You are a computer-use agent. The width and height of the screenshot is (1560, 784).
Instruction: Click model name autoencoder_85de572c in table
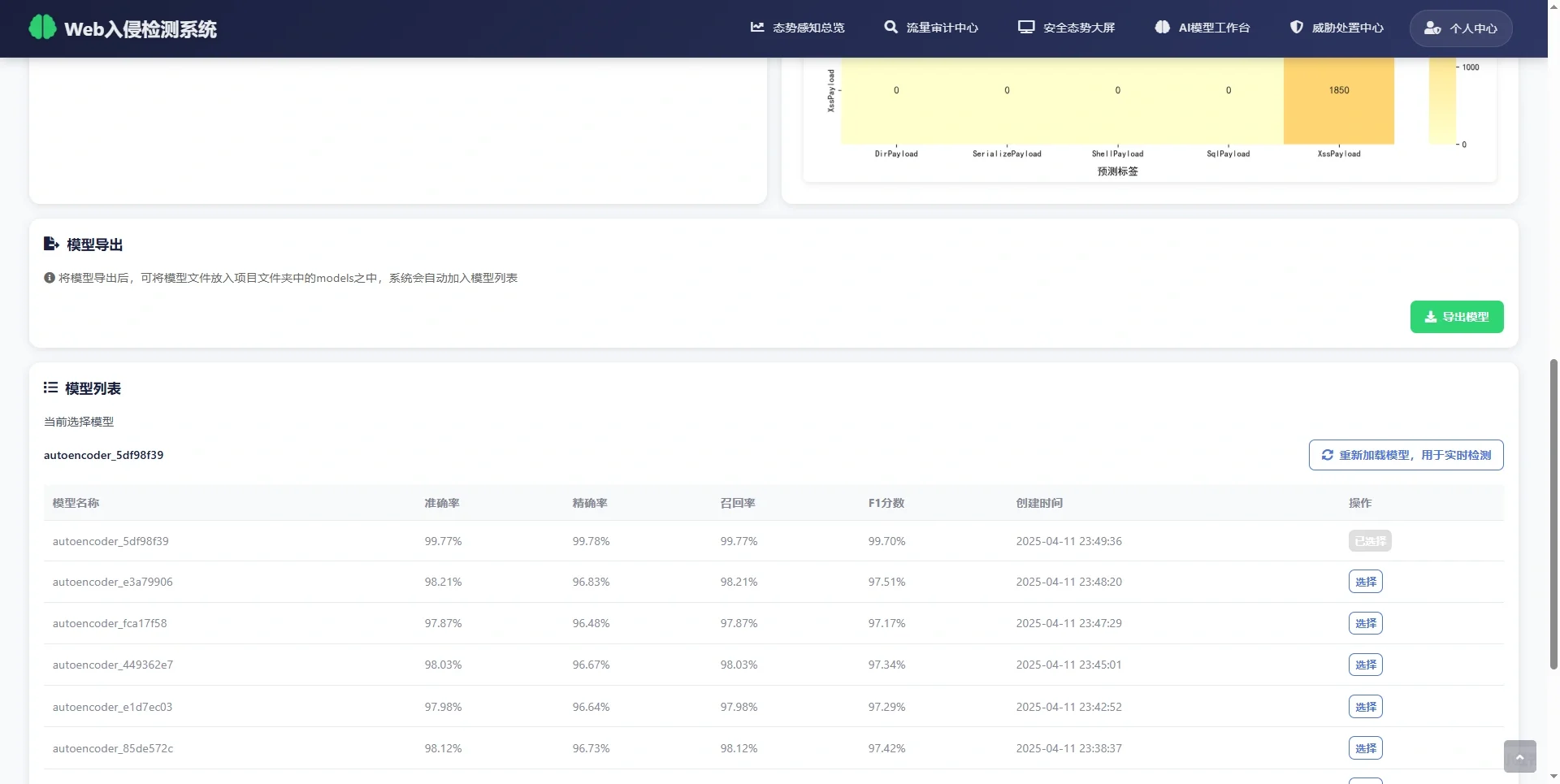pos(113,748)
